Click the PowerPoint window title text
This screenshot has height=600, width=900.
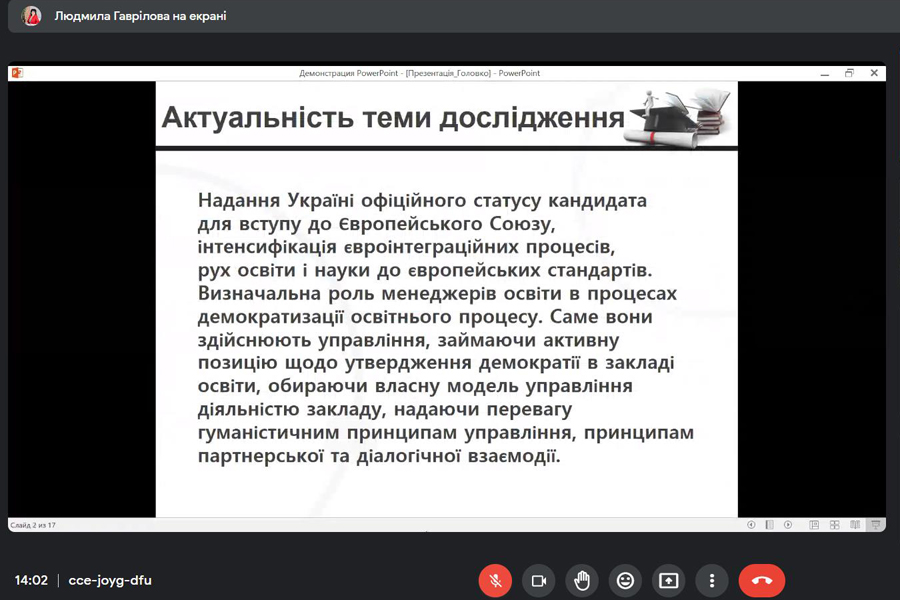419,73
